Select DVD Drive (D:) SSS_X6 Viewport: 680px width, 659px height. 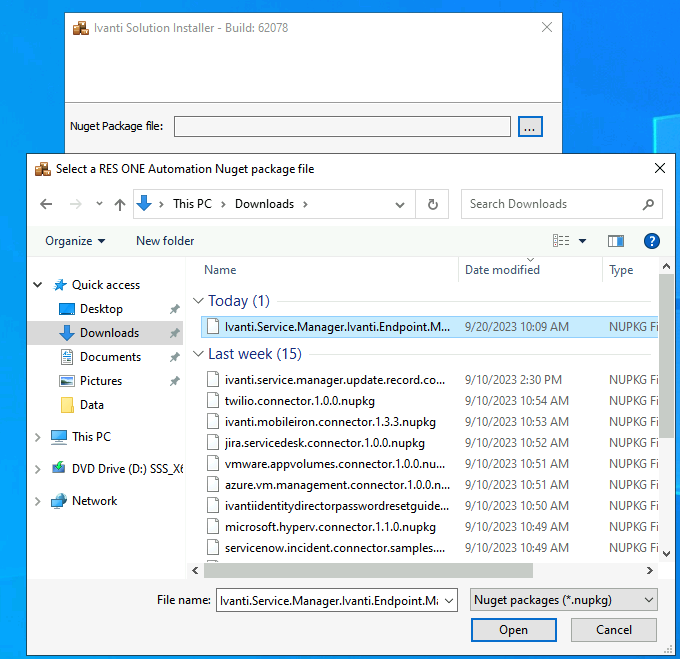128,469
